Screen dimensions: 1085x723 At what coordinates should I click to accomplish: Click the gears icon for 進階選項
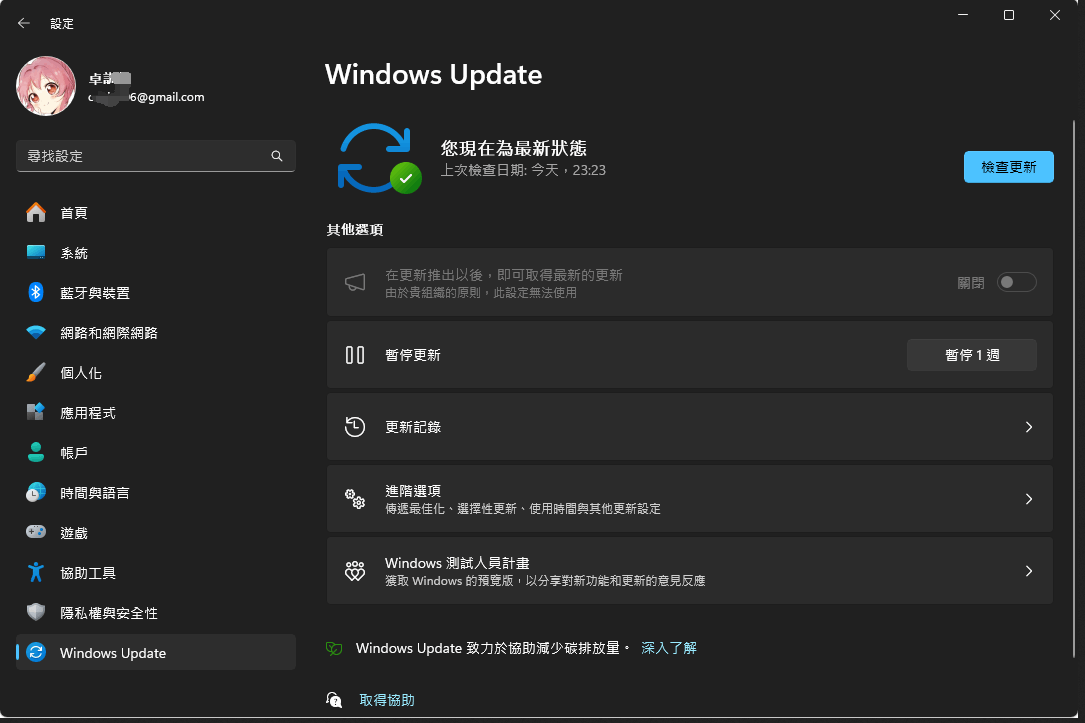pos(355,499)
